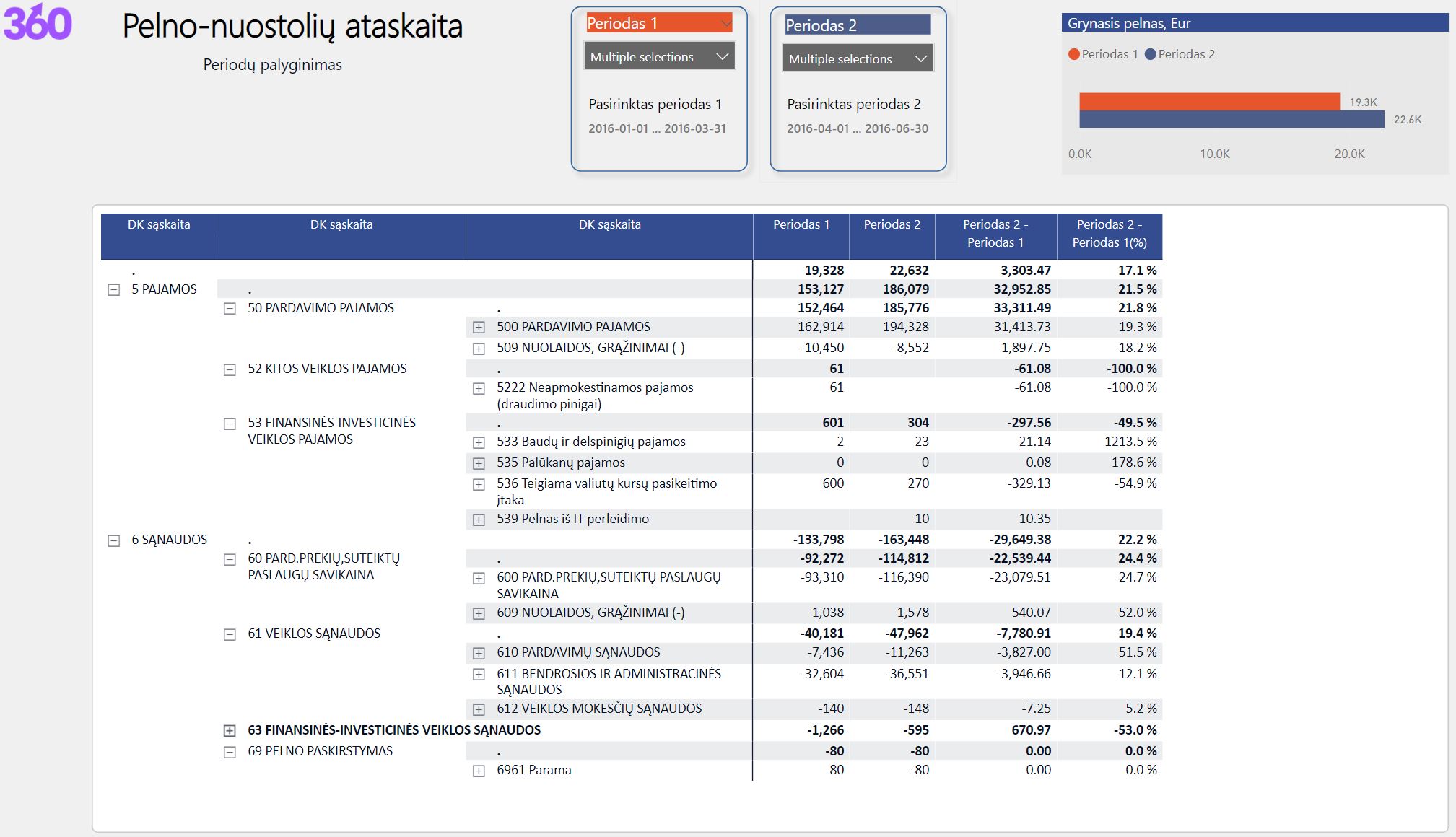Collapse the 69 PELNO PASKIRSTYMAS row

pyautogui.click(x=230, y=752)
